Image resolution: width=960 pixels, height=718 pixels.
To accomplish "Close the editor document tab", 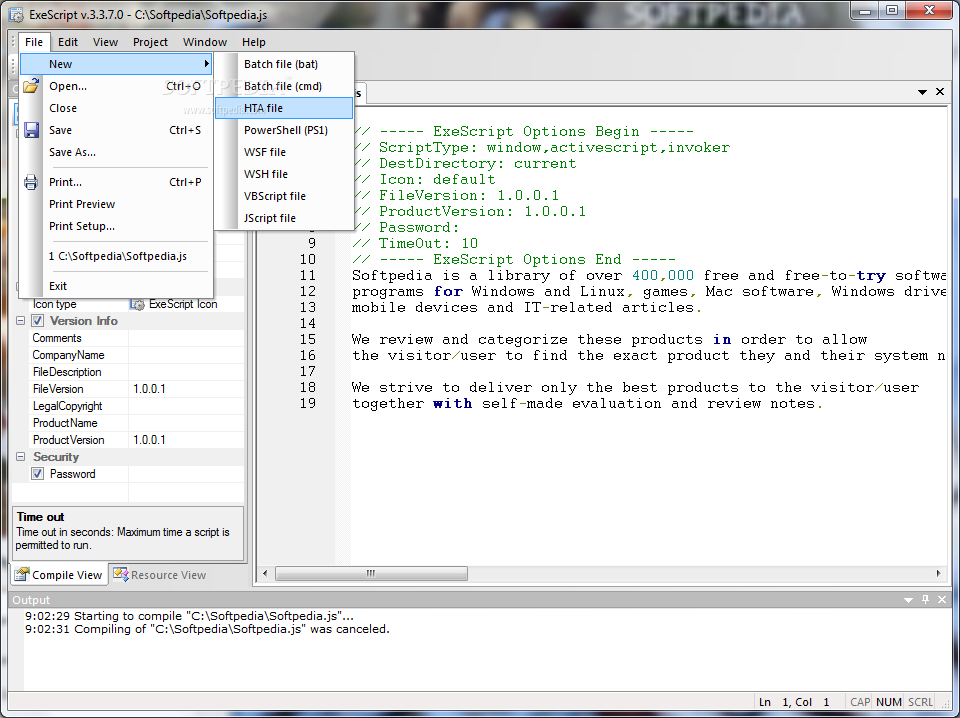I will tap(940, 92).
